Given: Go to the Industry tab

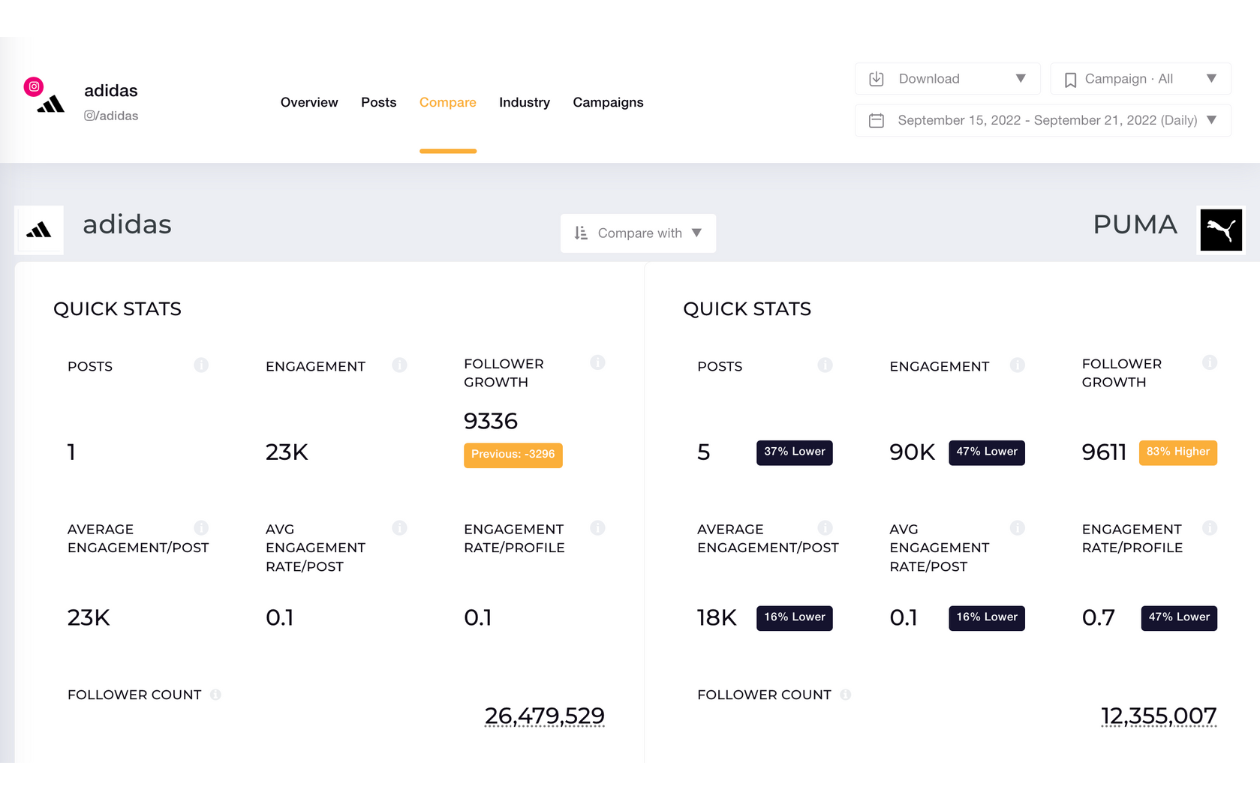Looking at the screenshot, I should click(x=525, y=102).
